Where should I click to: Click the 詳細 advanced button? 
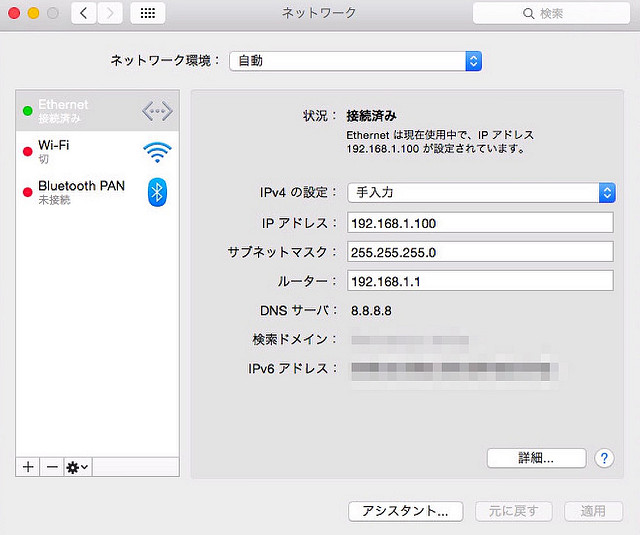tap(536, 458)
